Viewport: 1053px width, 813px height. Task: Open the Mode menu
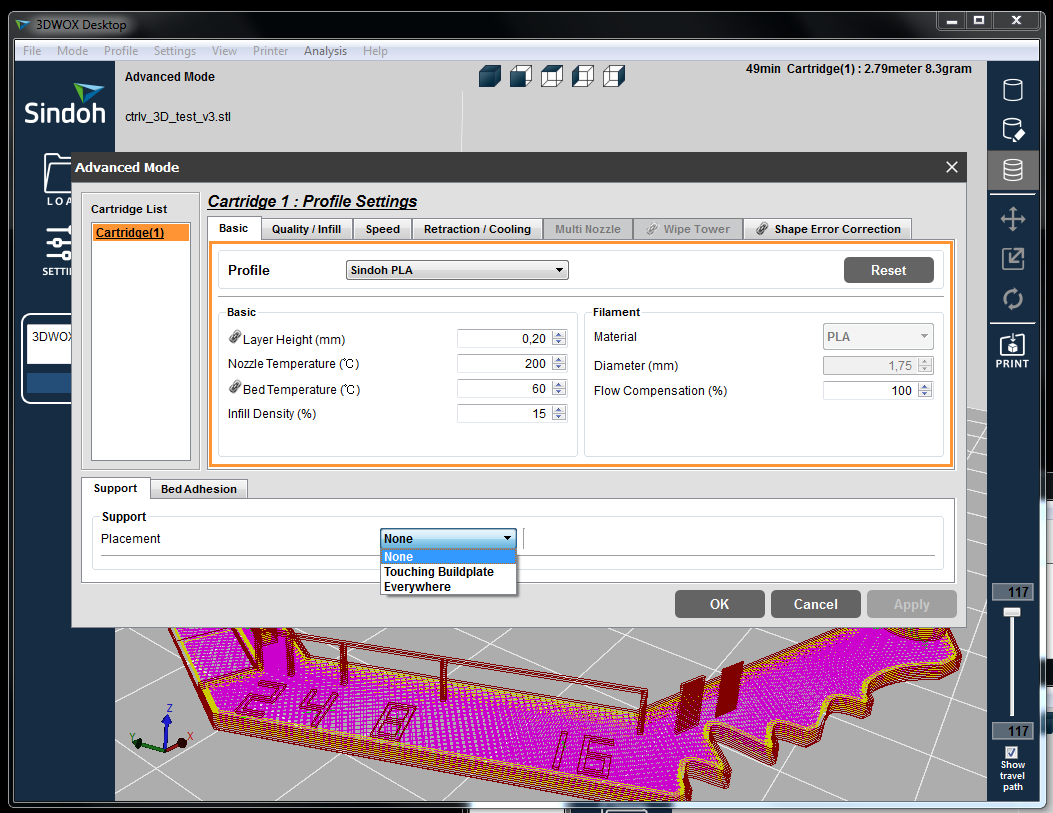click(x=73, y=50)
